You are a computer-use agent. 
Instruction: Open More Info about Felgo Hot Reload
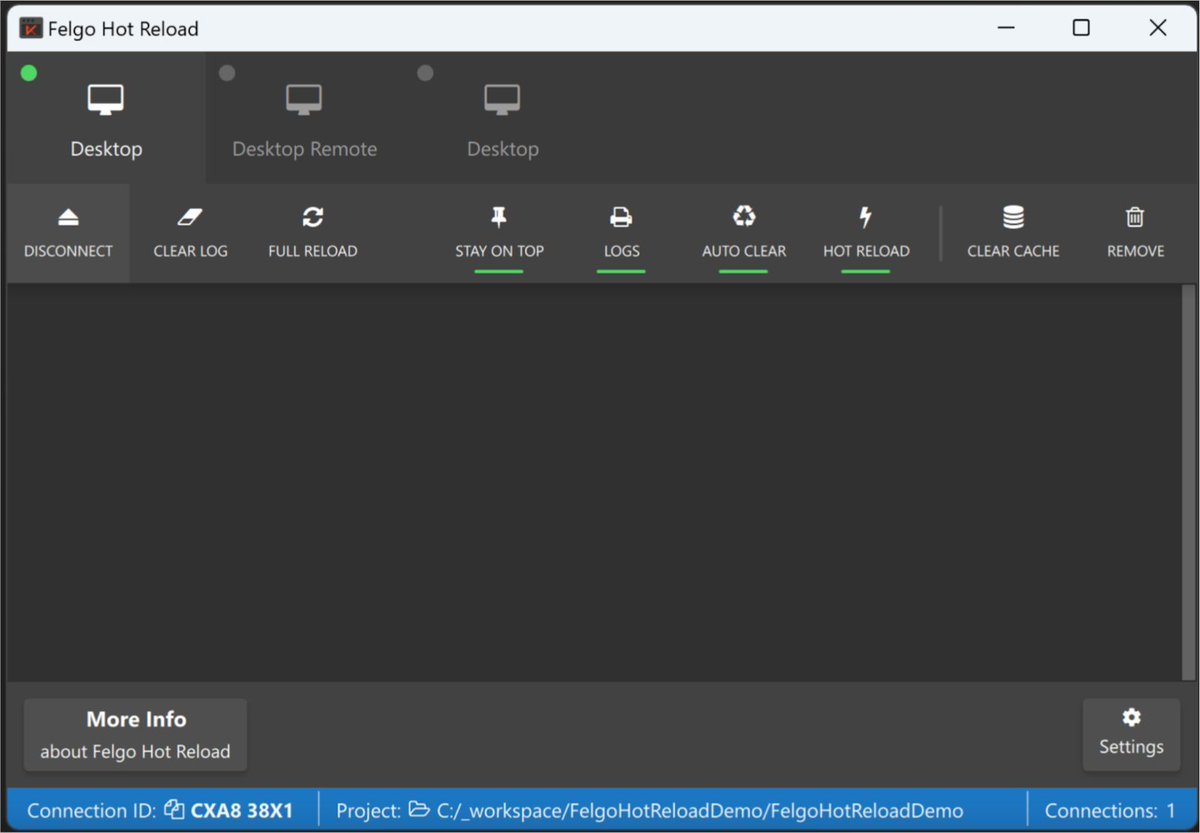[135, 735]
